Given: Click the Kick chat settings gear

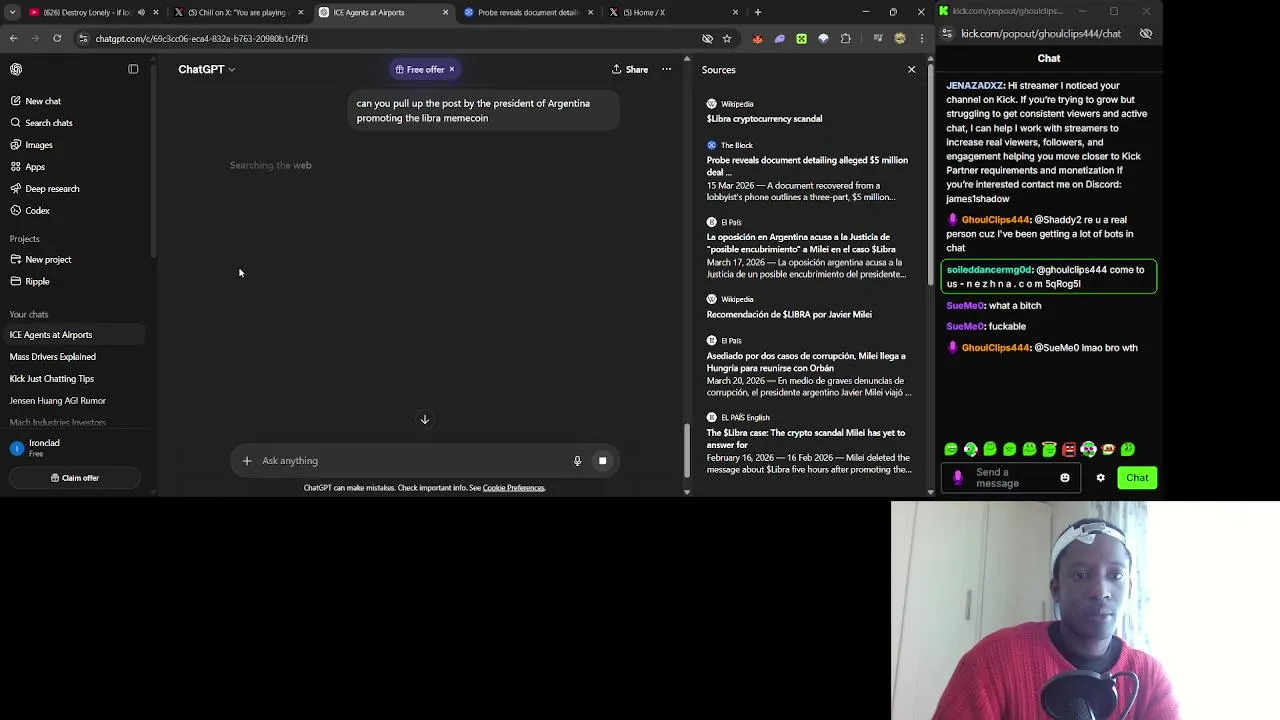Looking at the screenshot, I should click(x=1100, y=478).
